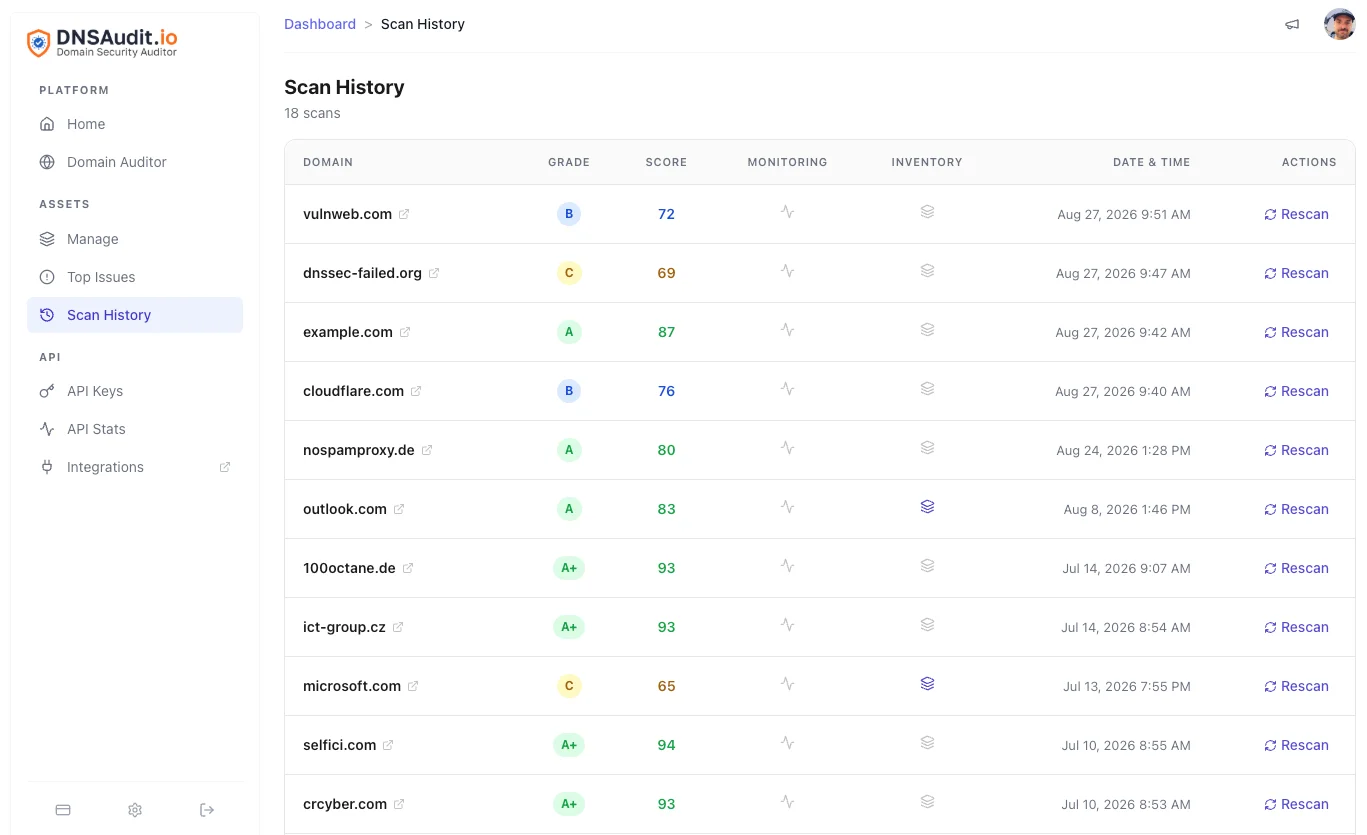Rescan microsoft.com

[x=1296, y=686]
